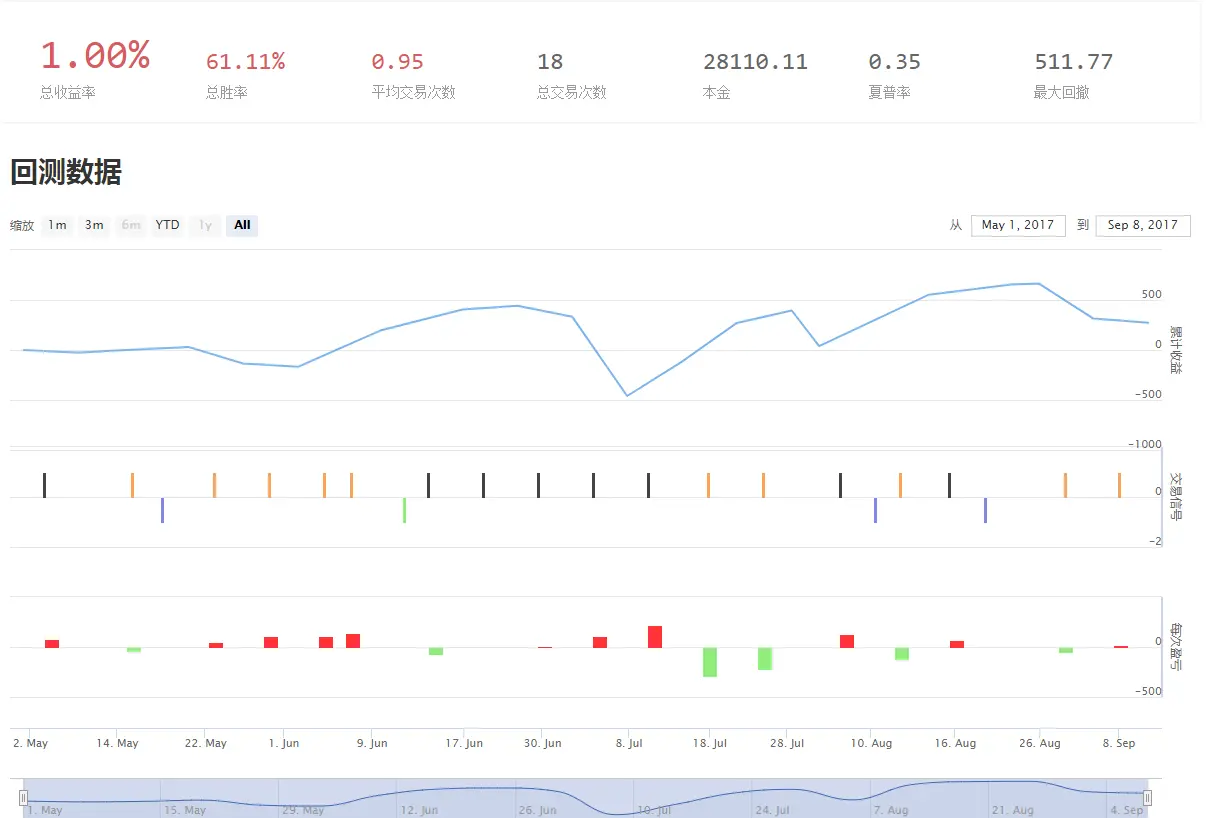1206x818 pixels.
Task: Click the last orange signal bar near 8. Sep
Action: coord(1120,485)
